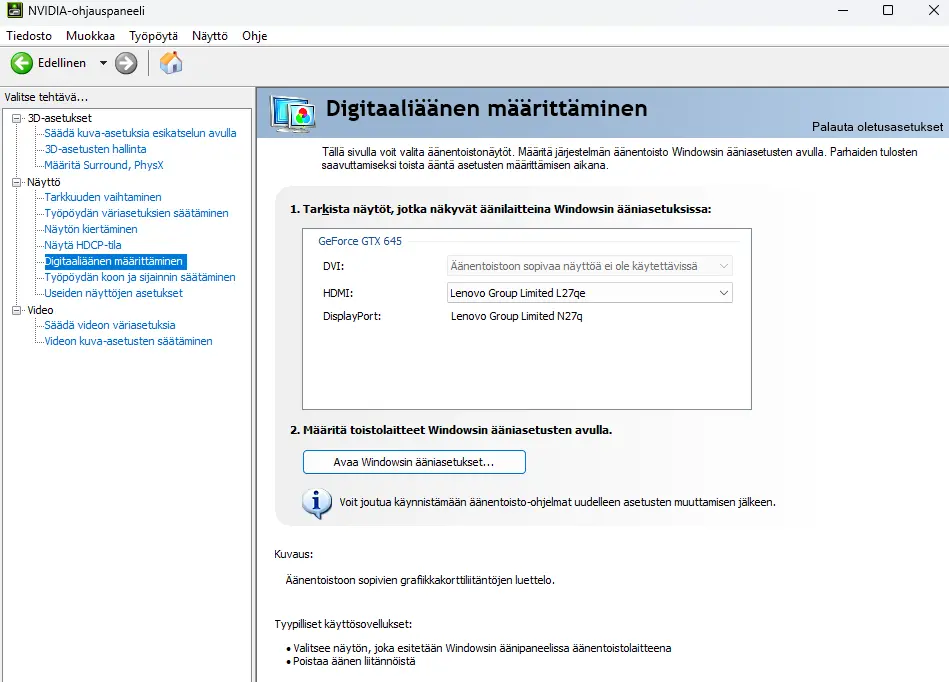Viewport: 949px width, 682px height.
Task: Collapse the 3D-asetukset tree node
Action: click(x=16, y=118)
